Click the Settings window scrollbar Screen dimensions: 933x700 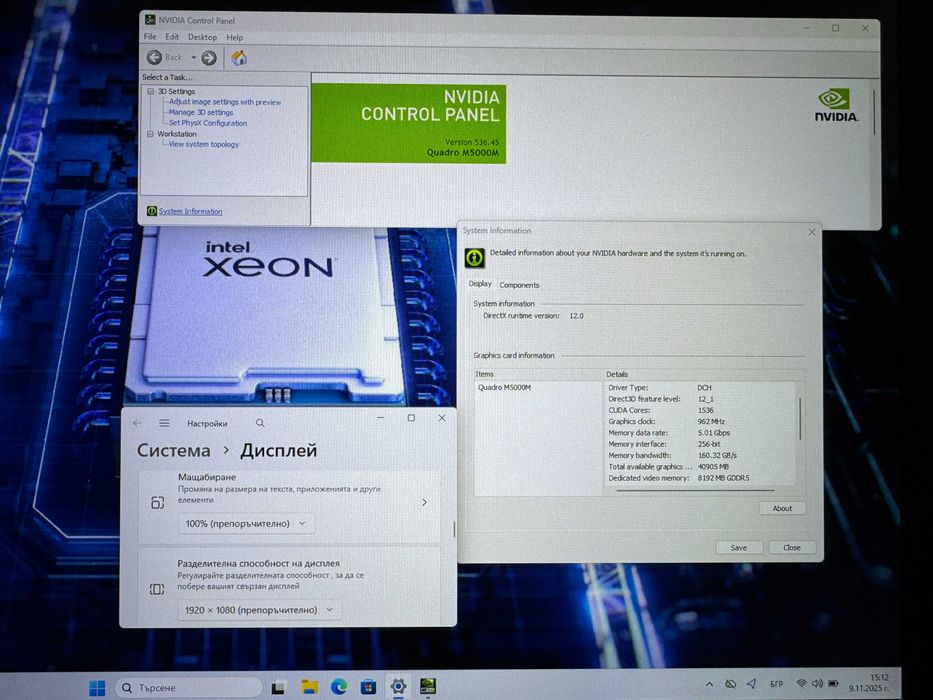(x=454, y=529)
